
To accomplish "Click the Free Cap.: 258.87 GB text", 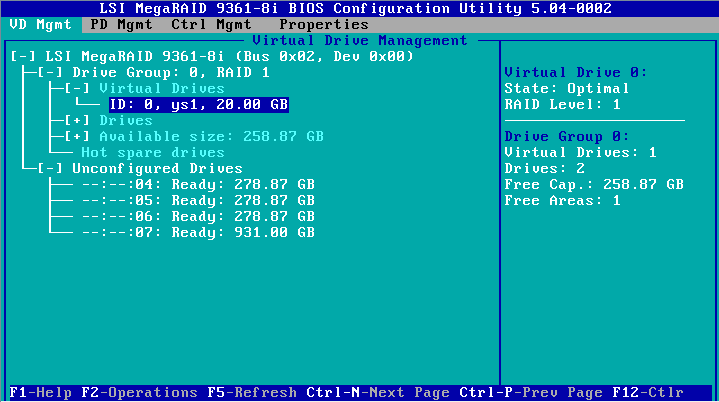I will point(594,185).
